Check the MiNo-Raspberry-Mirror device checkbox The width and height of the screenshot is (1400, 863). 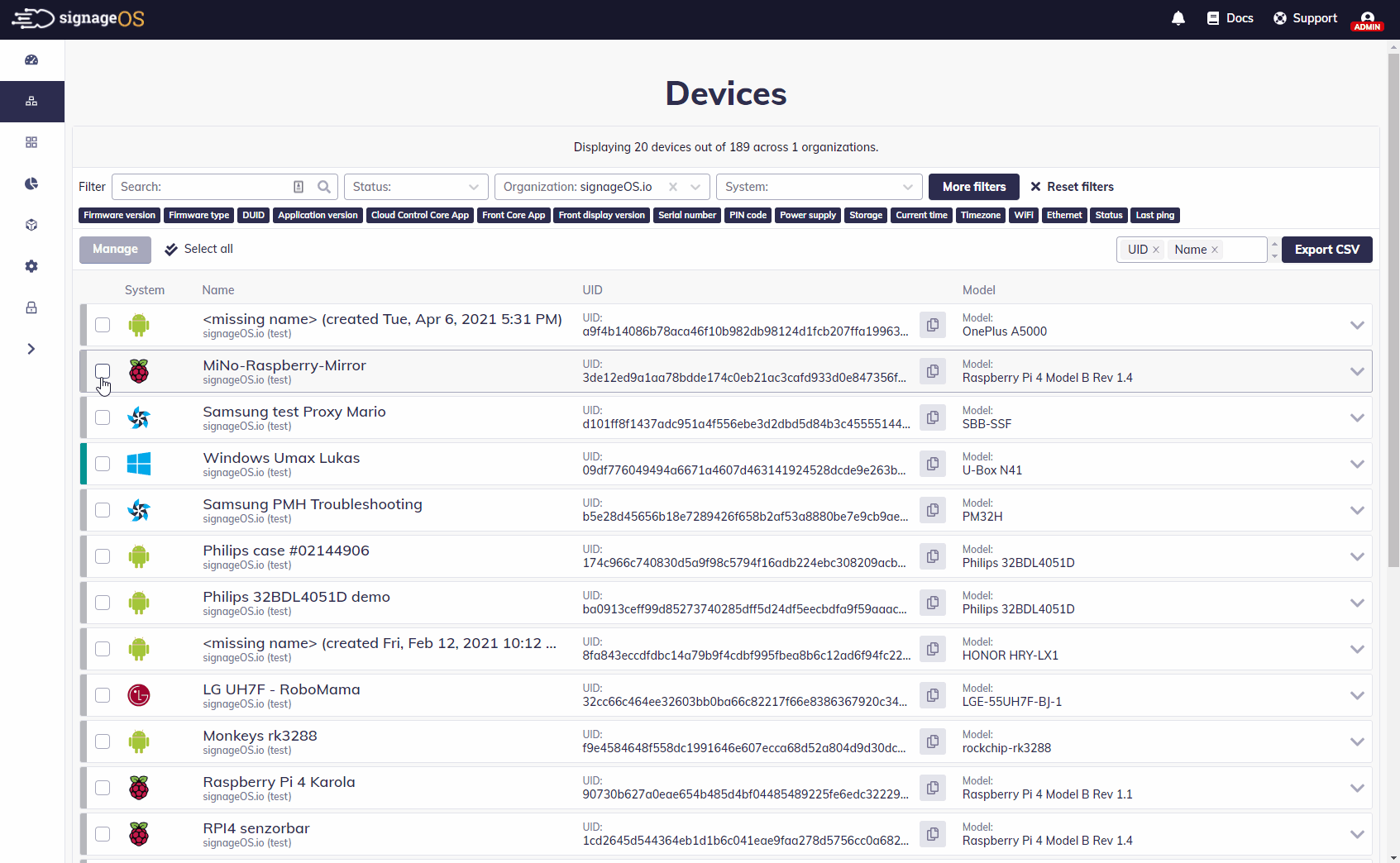(x=103, y=371)
